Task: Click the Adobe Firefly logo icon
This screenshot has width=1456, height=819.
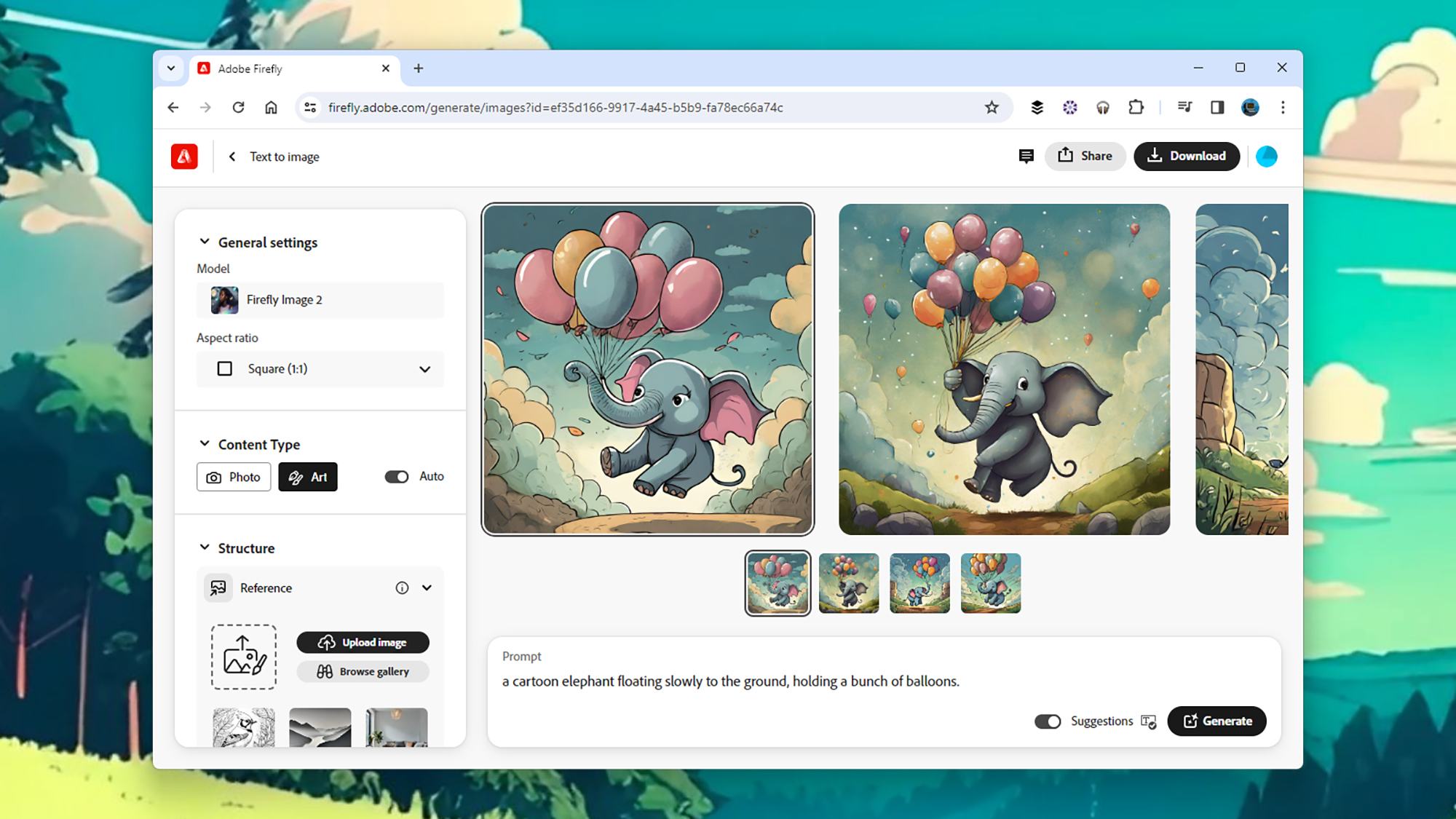Action: pyautogui.click(x=184, y=156)
